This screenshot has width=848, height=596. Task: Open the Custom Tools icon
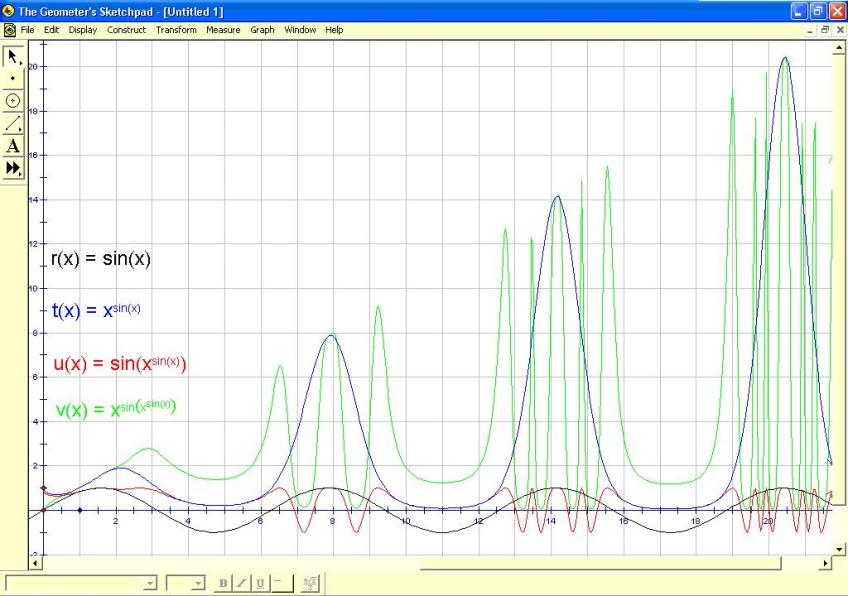[x=13, y=169]
